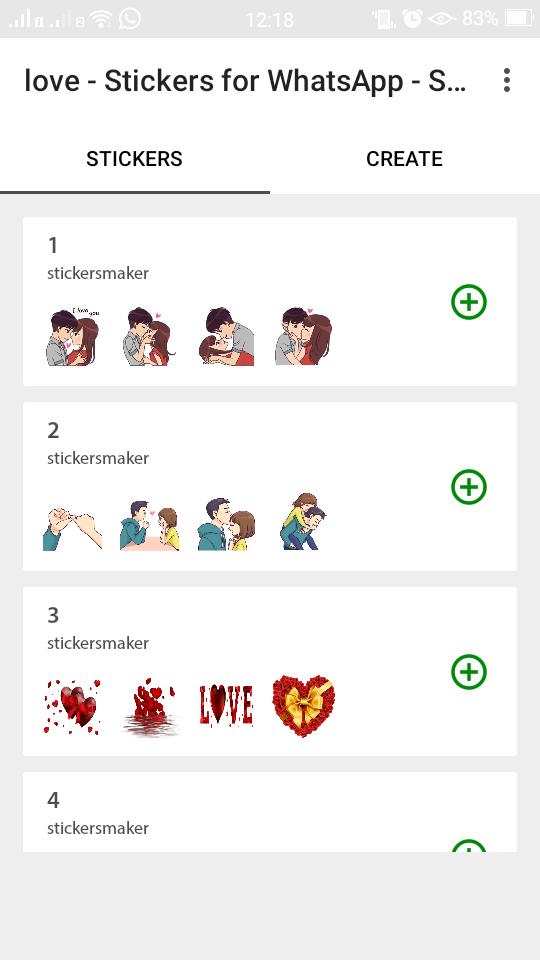Add sticker pack 1 to WhatsApp

(469, 302)
